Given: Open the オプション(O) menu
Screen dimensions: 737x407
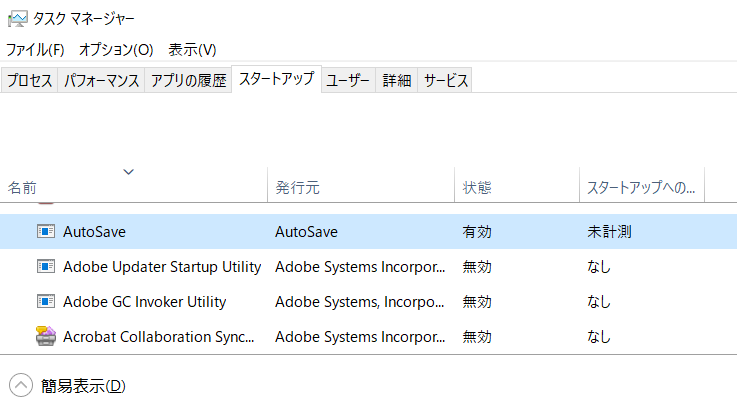Looking at the screenshot, I should coord(116,49).
